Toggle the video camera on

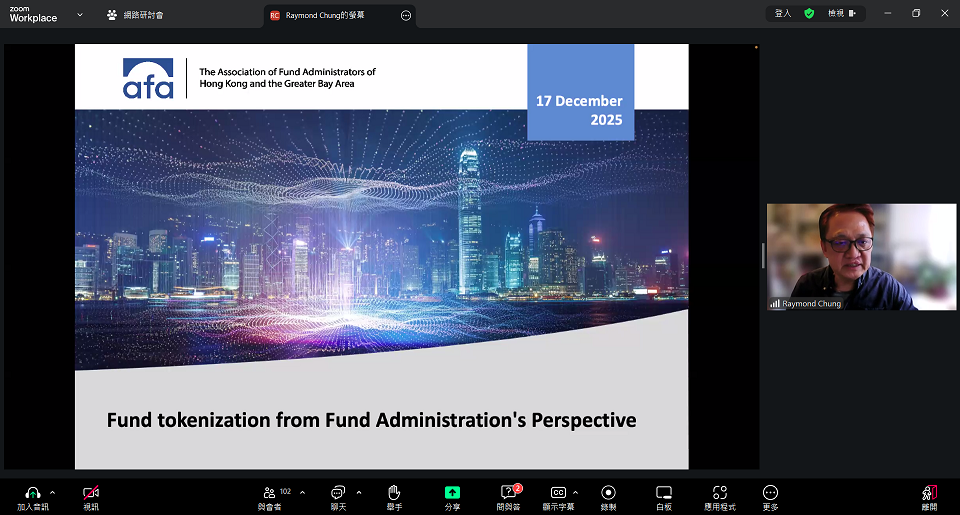[91, 493]
